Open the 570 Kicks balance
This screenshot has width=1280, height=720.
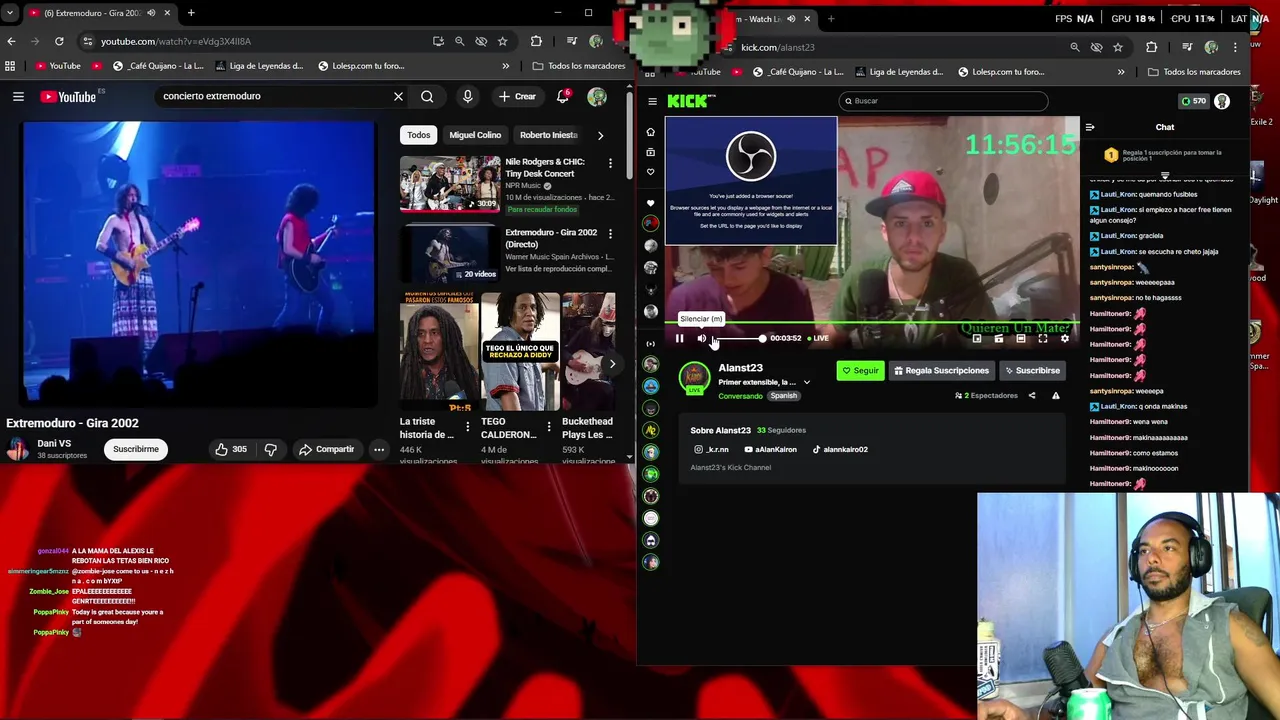[x=1194, y=101]
